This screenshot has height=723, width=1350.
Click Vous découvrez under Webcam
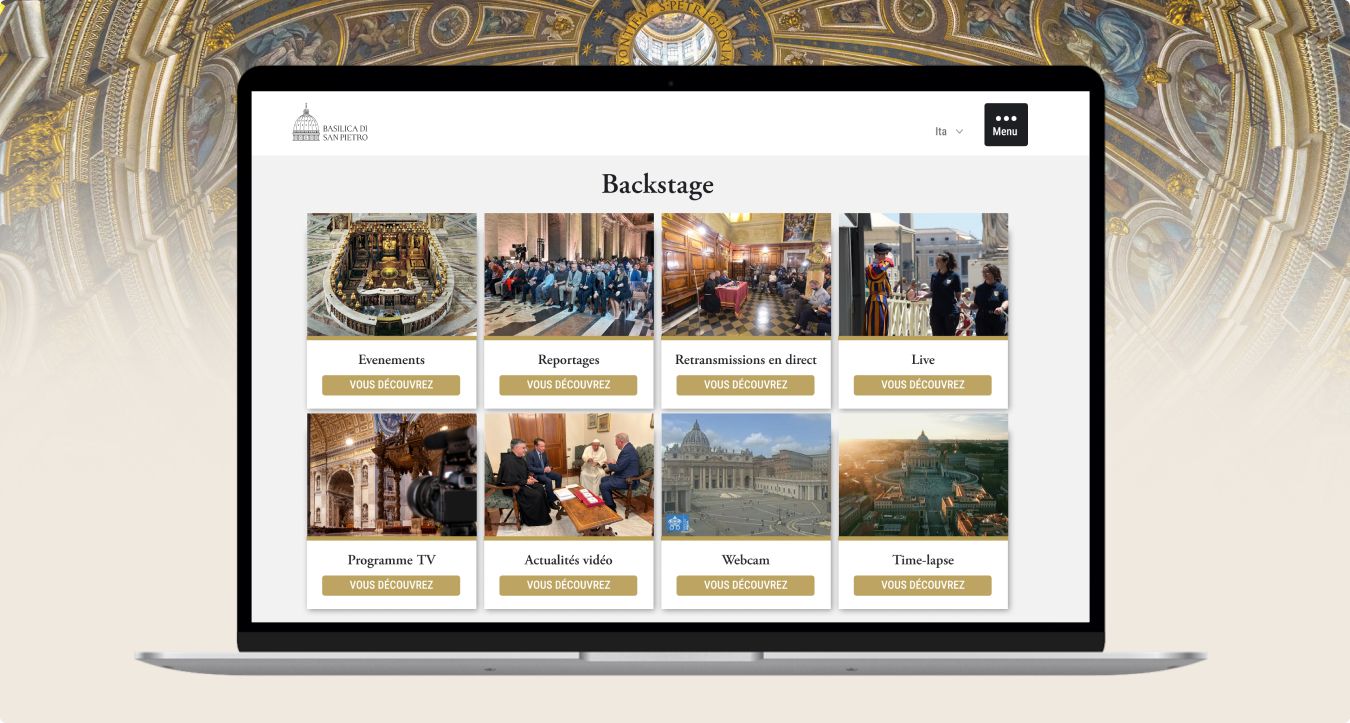pos(745,585)
